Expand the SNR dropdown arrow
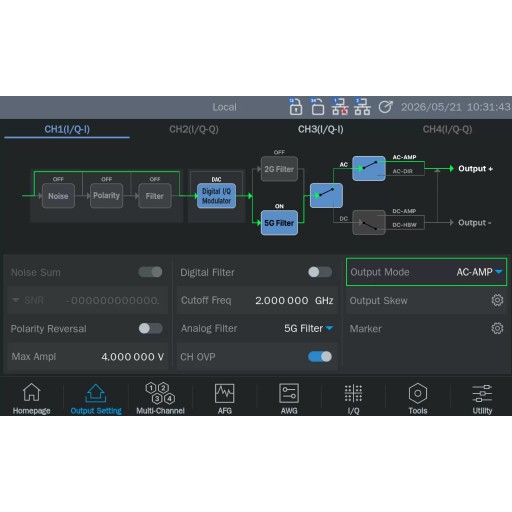 (x=15, y=300)
